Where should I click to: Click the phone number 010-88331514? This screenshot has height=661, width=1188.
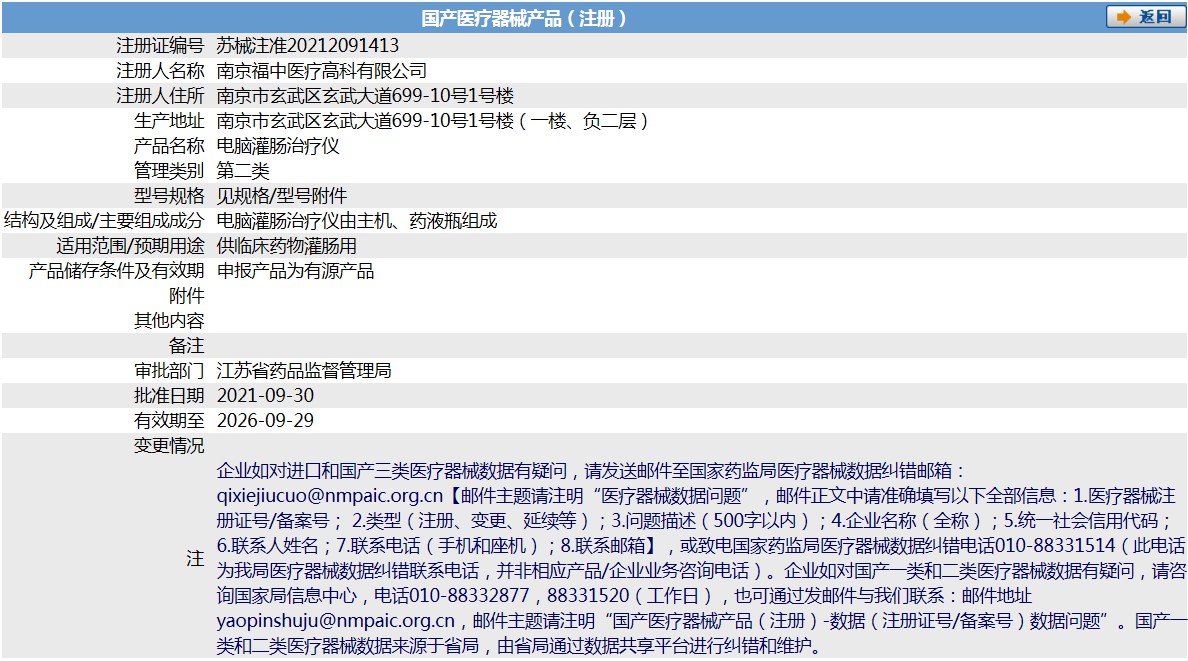[1055, 546]
